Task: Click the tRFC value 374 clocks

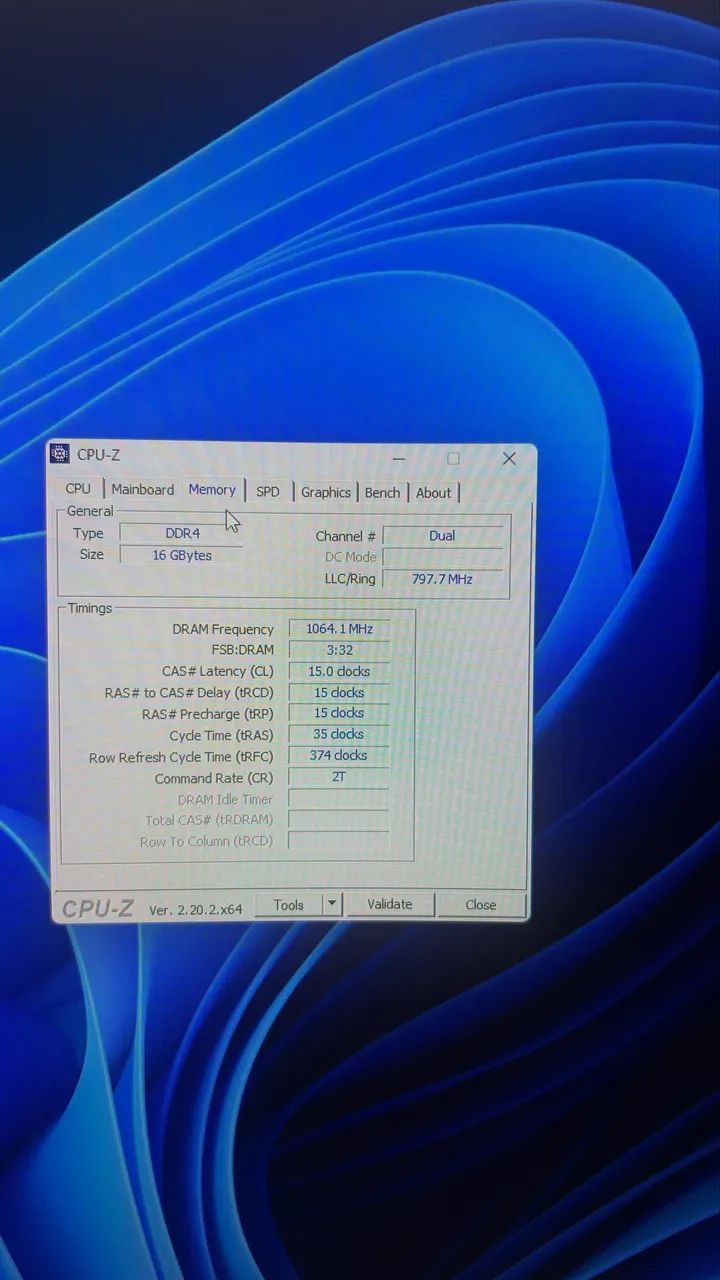Action: click(339, 755)
